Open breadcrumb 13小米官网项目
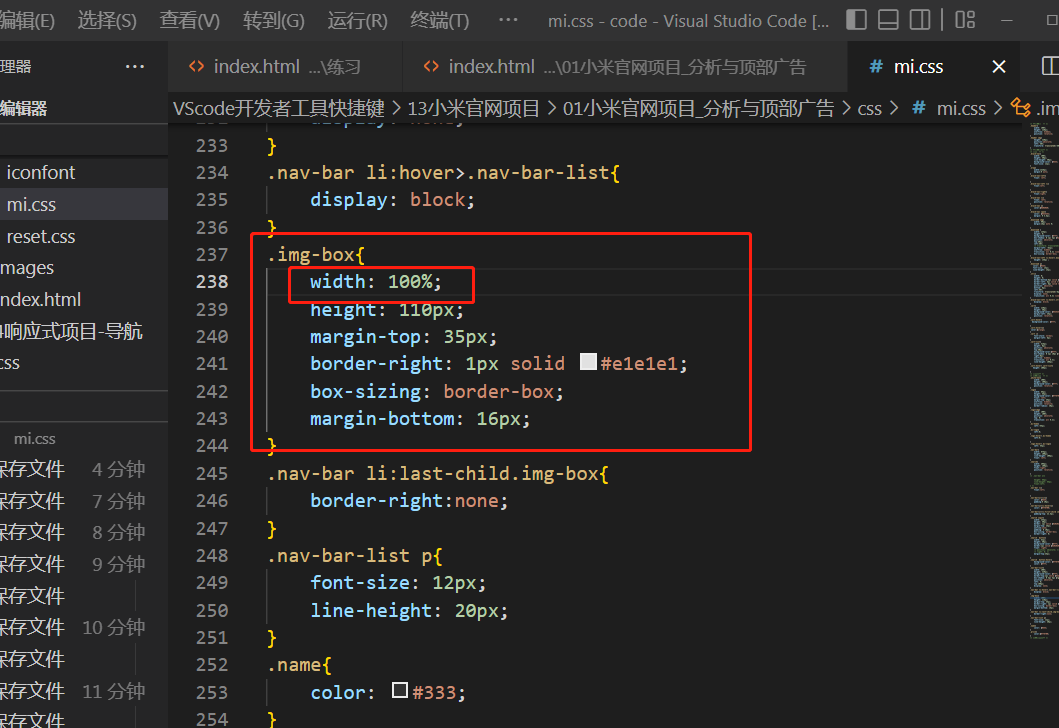The height and width of the screenshot is (728, 1059). 473,108
